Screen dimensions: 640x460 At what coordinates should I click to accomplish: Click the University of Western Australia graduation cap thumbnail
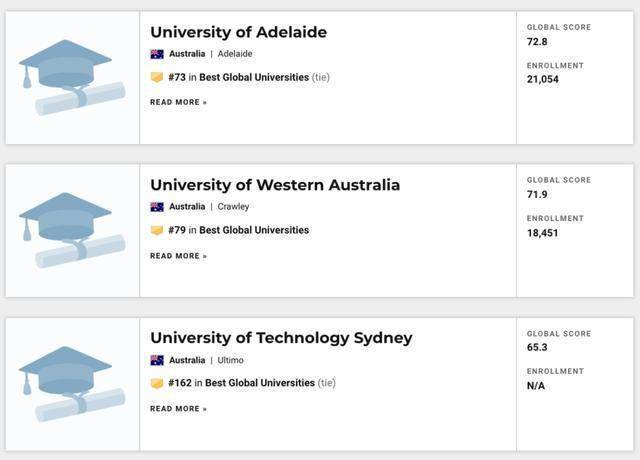click(72, 231)
